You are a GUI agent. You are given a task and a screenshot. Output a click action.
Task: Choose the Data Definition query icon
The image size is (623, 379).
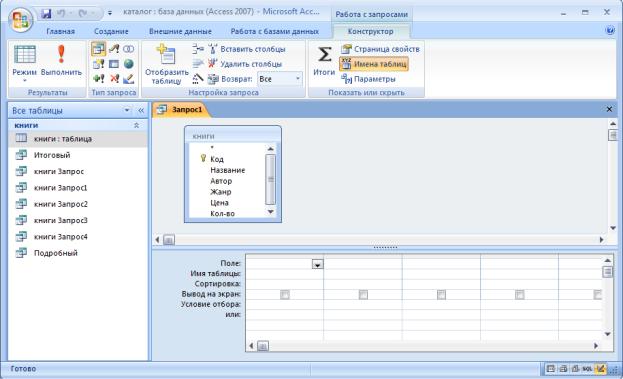click(x=128, y=79)
